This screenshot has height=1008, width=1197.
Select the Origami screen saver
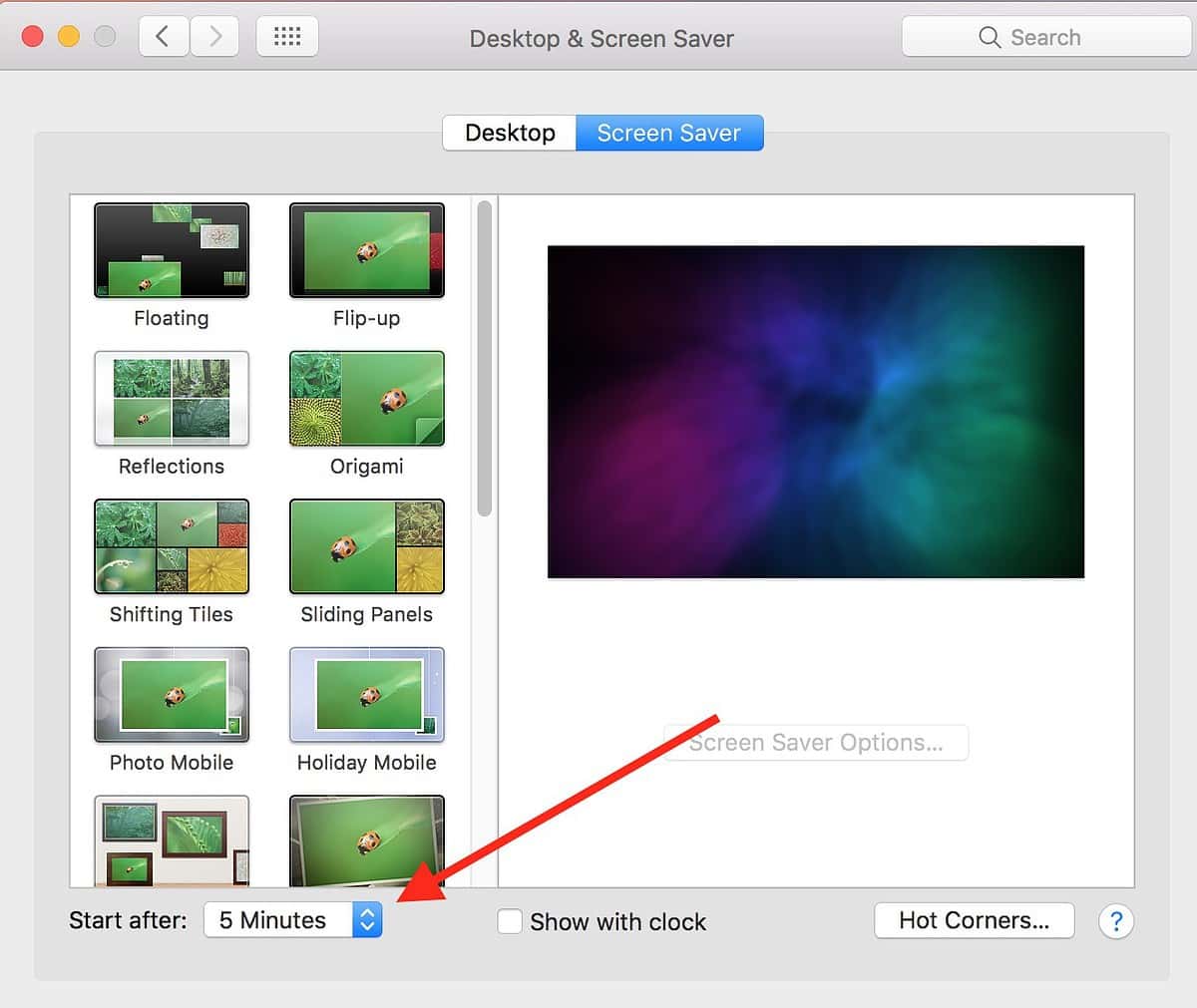click(x=366, y=398)
